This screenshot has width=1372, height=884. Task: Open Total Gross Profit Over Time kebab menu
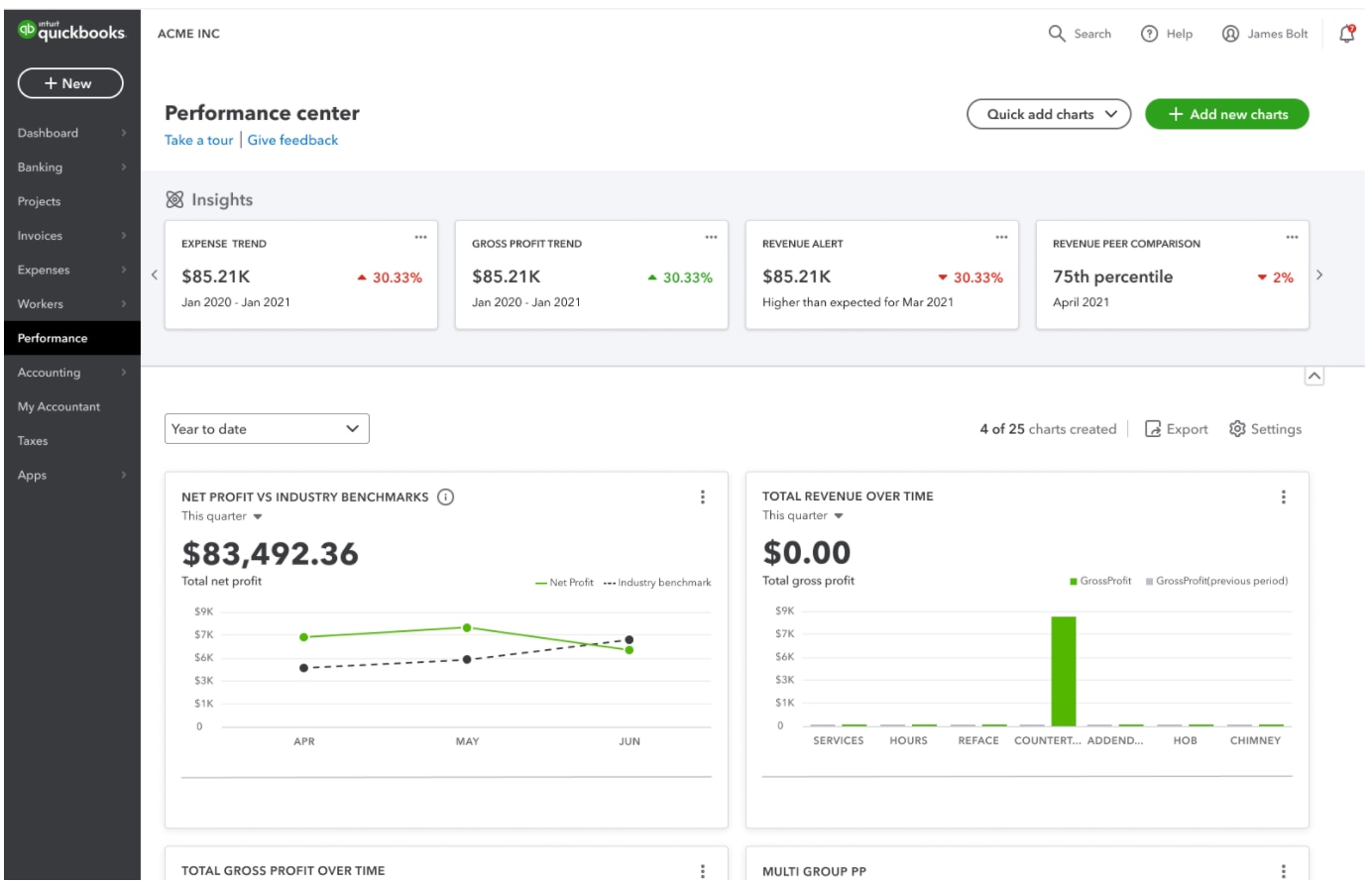tap(703, 871)
